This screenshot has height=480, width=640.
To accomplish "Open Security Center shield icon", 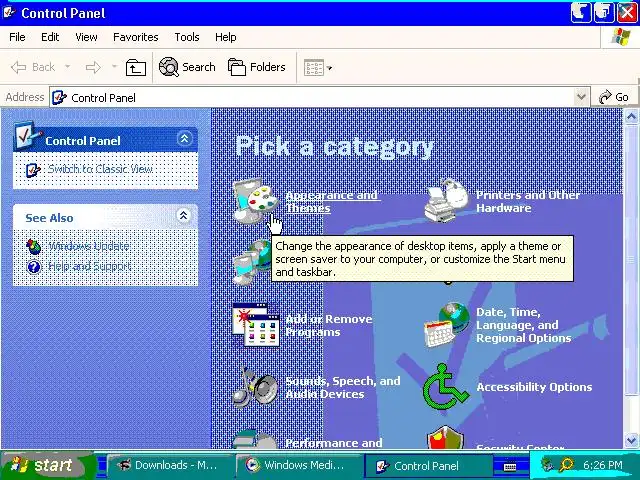I will tap(446, 438).
